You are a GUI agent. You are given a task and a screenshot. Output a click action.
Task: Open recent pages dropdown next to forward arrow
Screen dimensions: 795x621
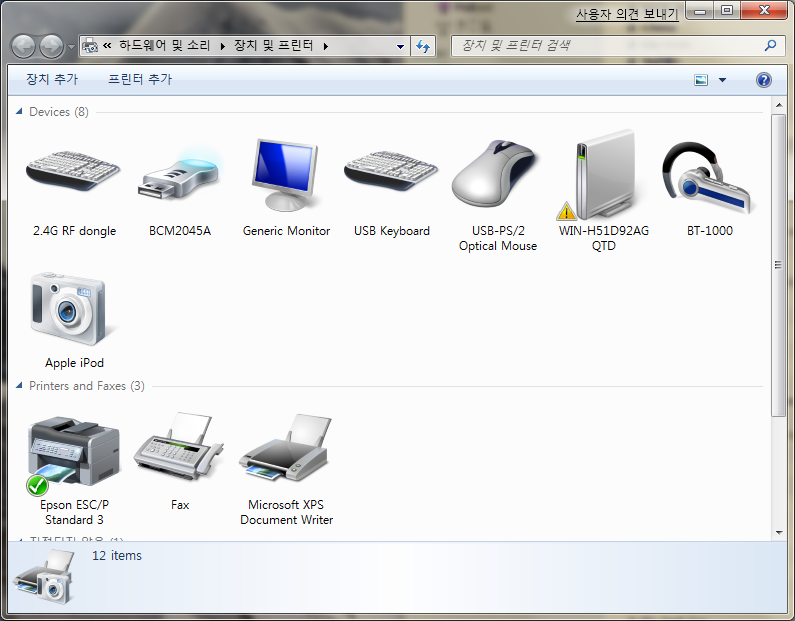tap(71, 47)
